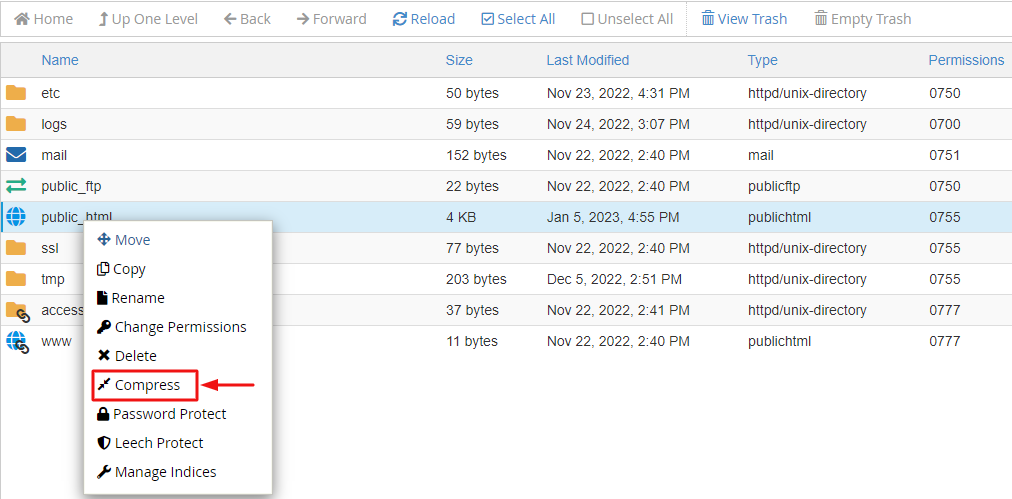Choose Move from context menu

123,240
